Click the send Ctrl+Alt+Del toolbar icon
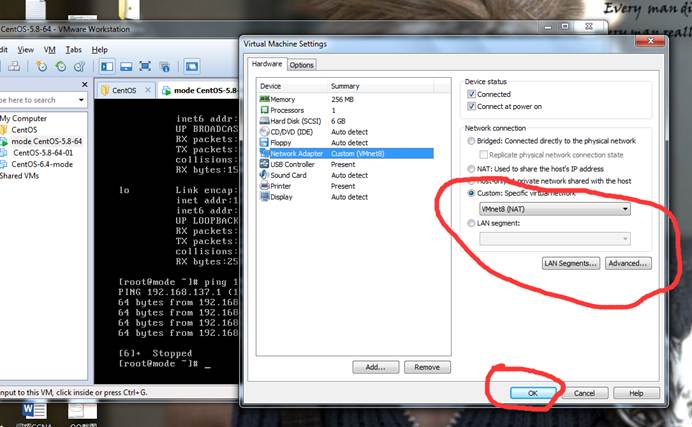 (14, 66)
